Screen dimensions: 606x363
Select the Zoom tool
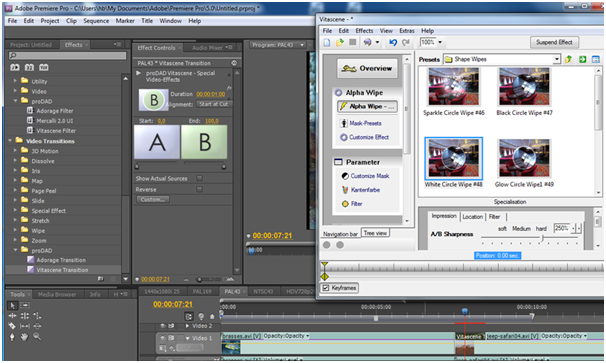click(x=37, y=337)
